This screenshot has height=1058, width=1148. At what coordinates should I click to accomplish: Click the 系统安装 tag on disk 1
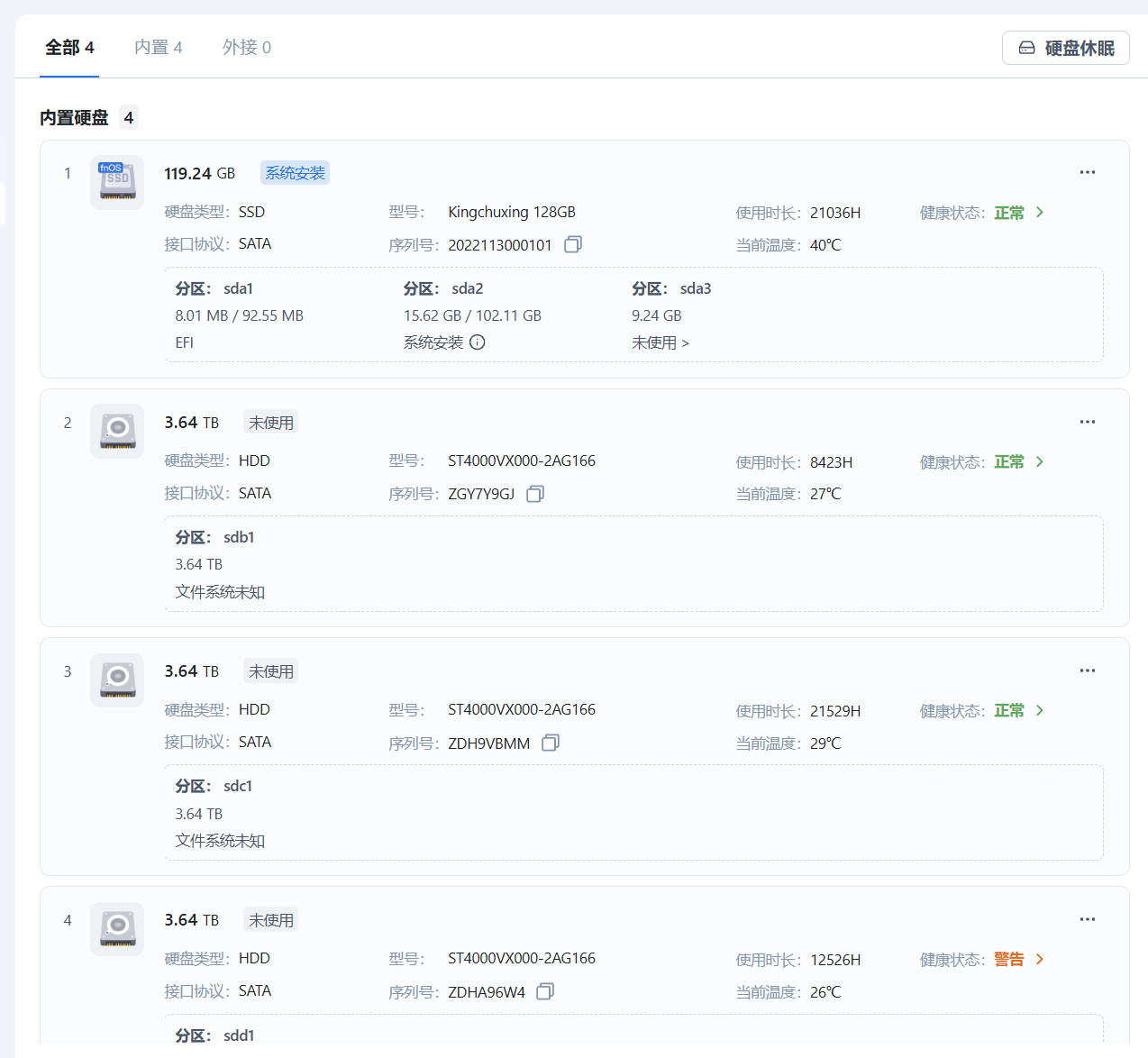[x=295, y=173]
